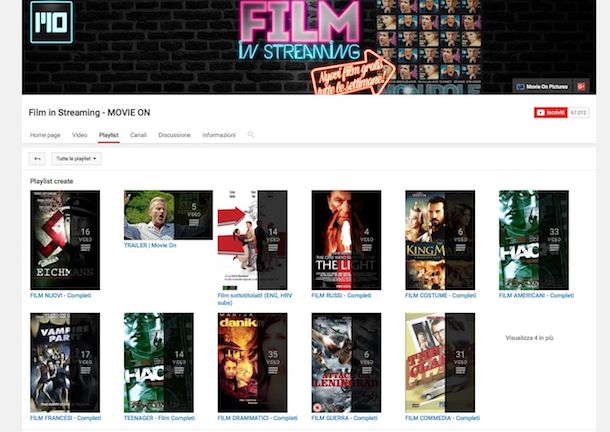610x432 pixels.
Task: Open the channel search magnifier icon
Action: tap(251, 135)
